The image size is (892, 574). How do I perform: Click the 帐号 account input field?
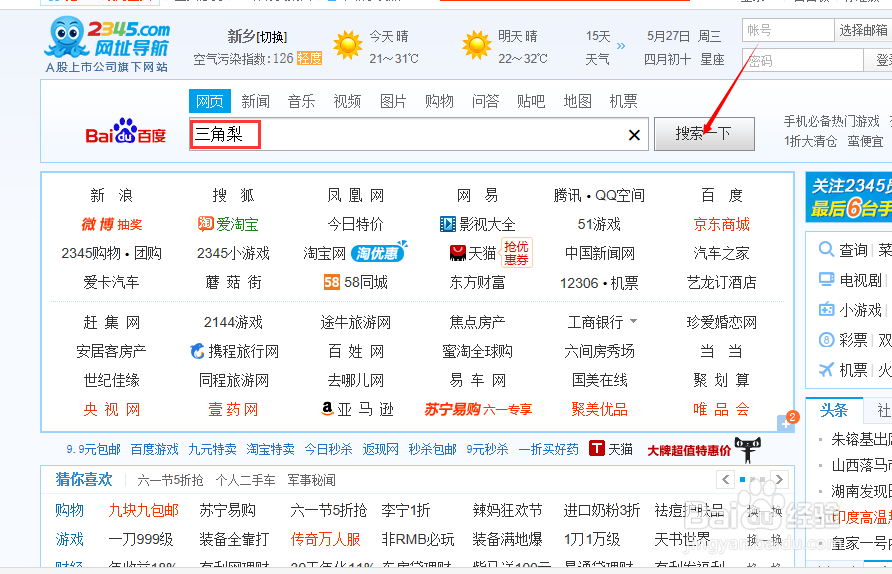(x=788, y=30)
